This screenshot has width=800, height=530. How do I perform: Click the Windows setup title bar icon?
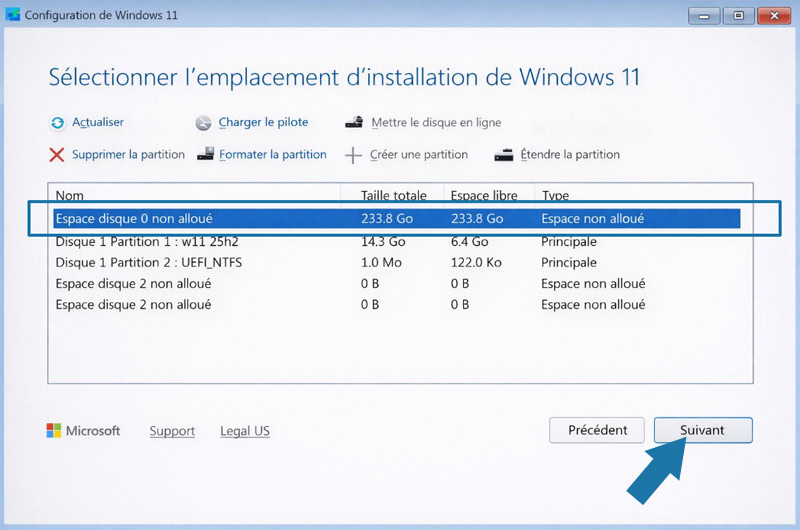(x=13, y=14)
